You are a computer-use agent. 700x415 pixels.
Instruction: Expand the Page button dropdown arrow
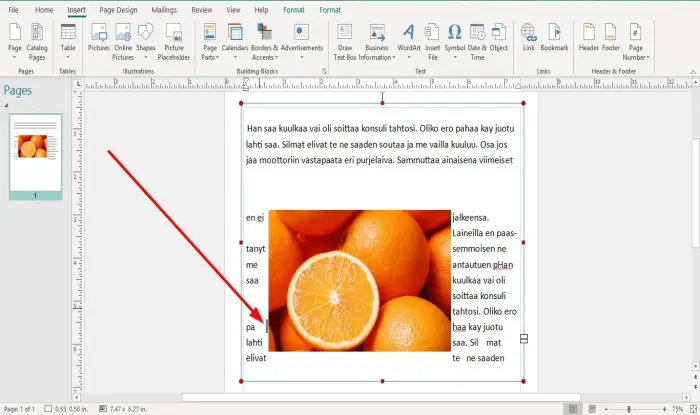(x=15, y=57)
